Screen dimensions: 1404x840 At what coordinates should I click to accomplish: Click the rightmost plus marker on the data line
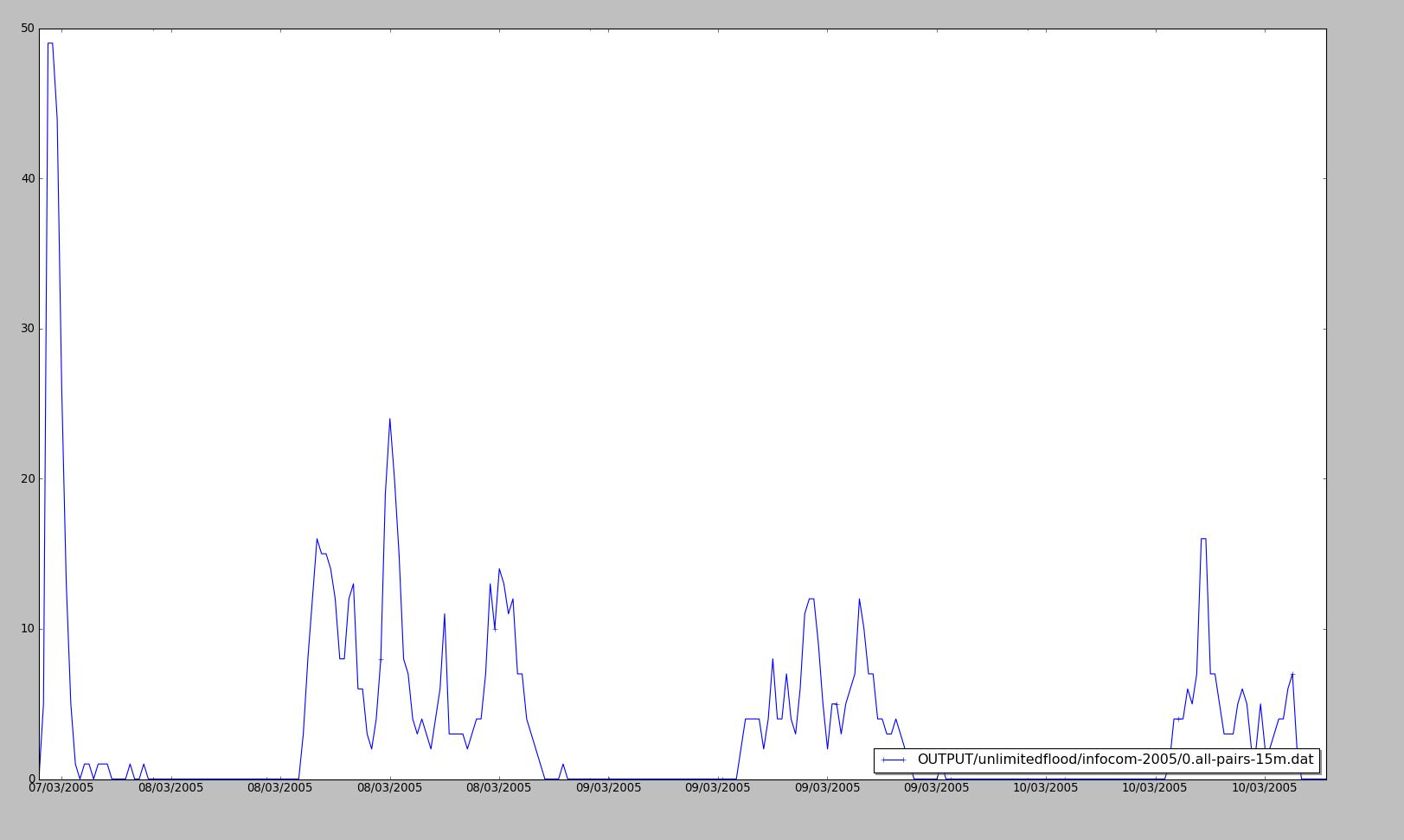1292,674
